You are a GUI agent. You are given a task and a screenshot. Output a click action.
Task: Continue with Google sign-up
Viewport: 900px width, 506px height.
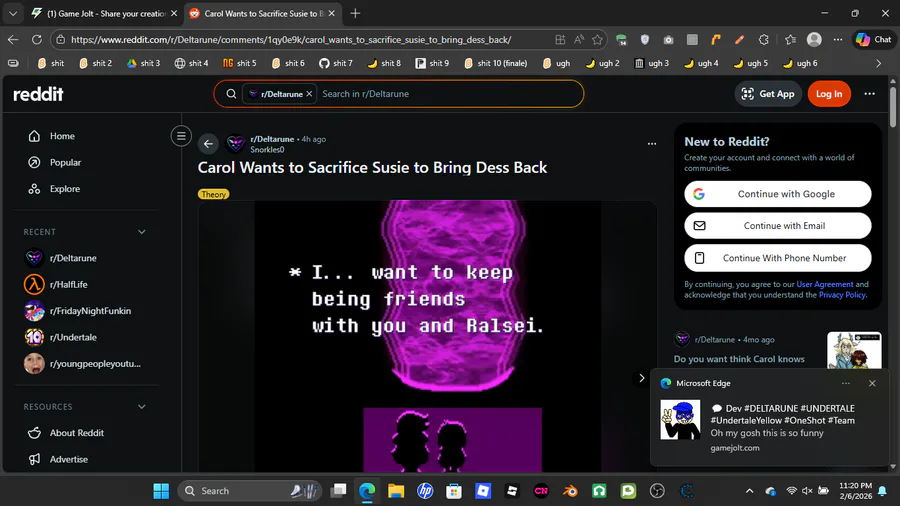tap(777, 194)
